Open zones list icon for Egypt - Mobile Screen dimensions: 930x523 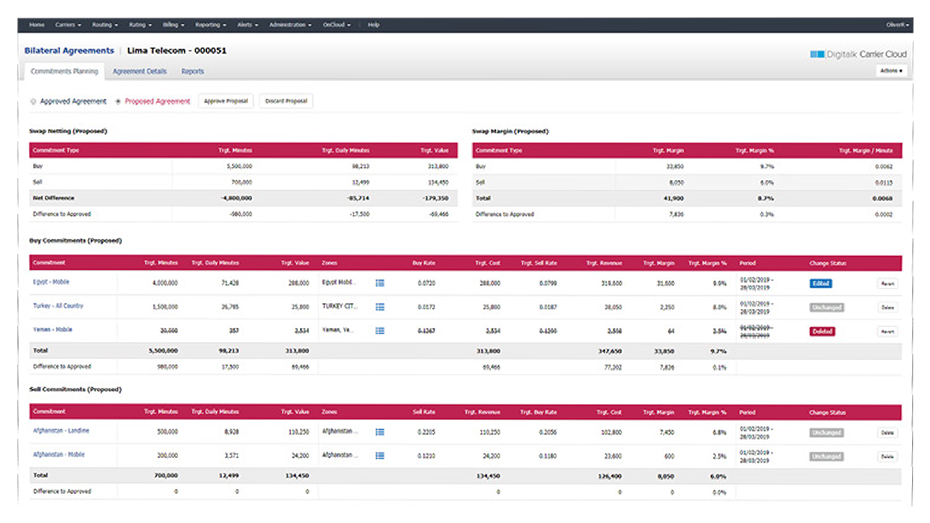pyautogui.click(x=380, y=283)
